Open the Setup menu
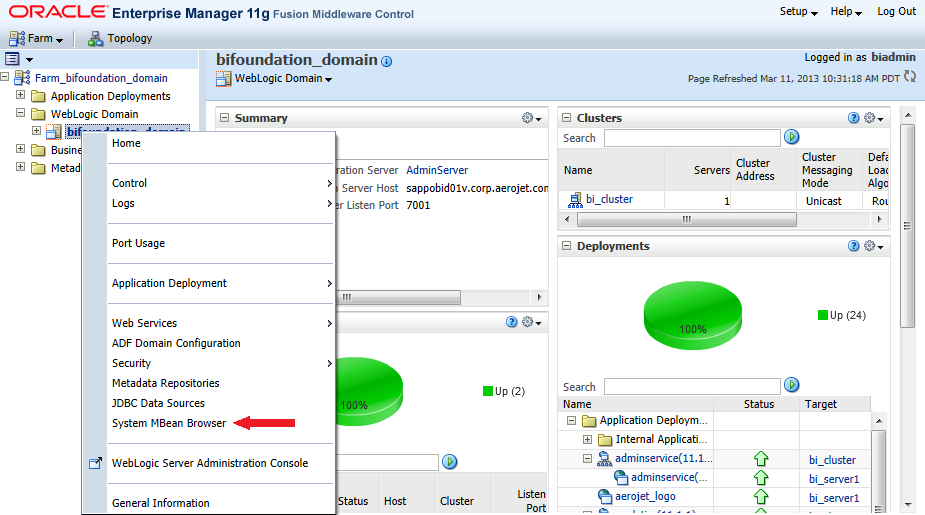The image size is (925, 515). [x=798, y=12]
